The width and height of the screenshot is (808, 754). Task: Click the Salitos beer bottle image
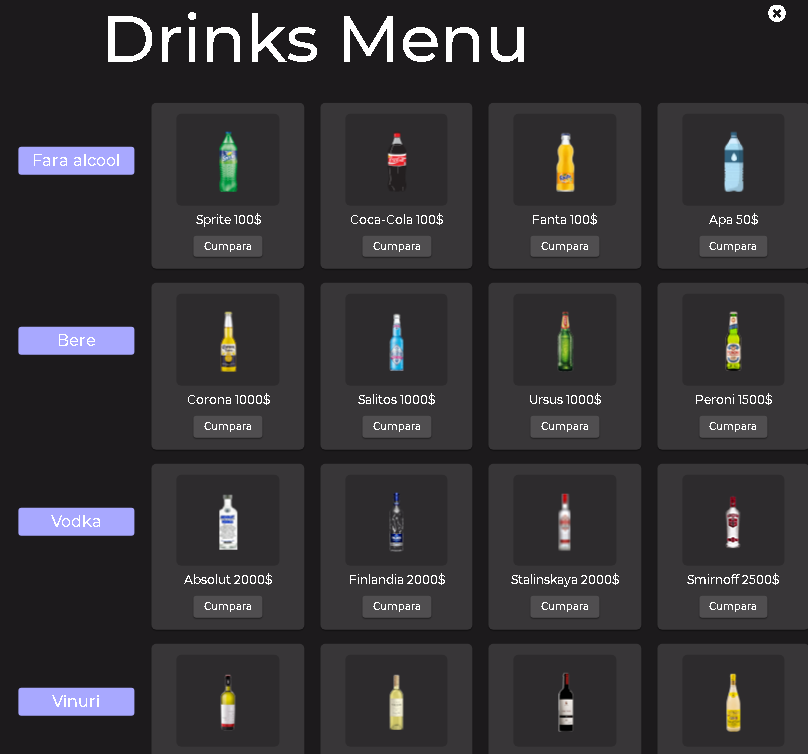[x=396, y=342]
